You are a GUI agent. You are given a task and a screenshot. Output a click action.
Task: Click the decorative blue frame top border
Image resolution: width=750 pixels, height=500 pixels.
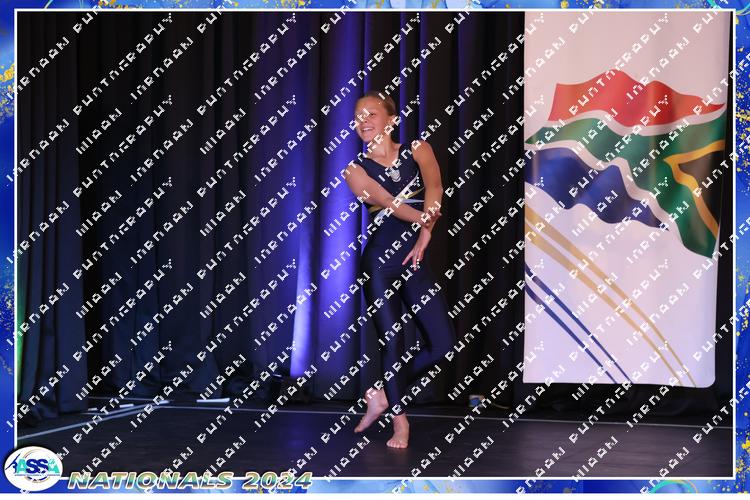tap(375, 5)
